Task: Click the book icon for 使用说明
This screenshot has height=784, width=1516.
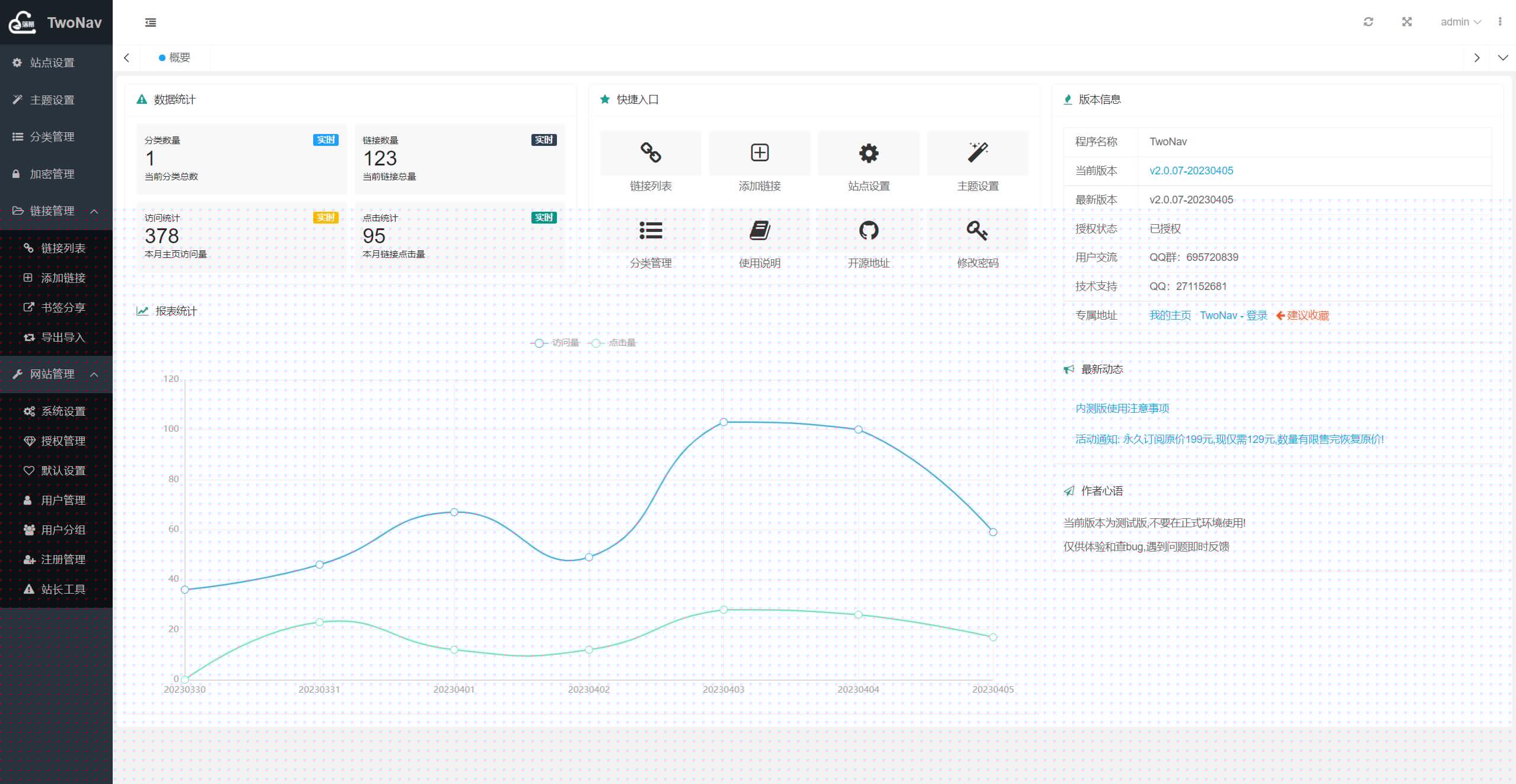Action: coord(760,230)
